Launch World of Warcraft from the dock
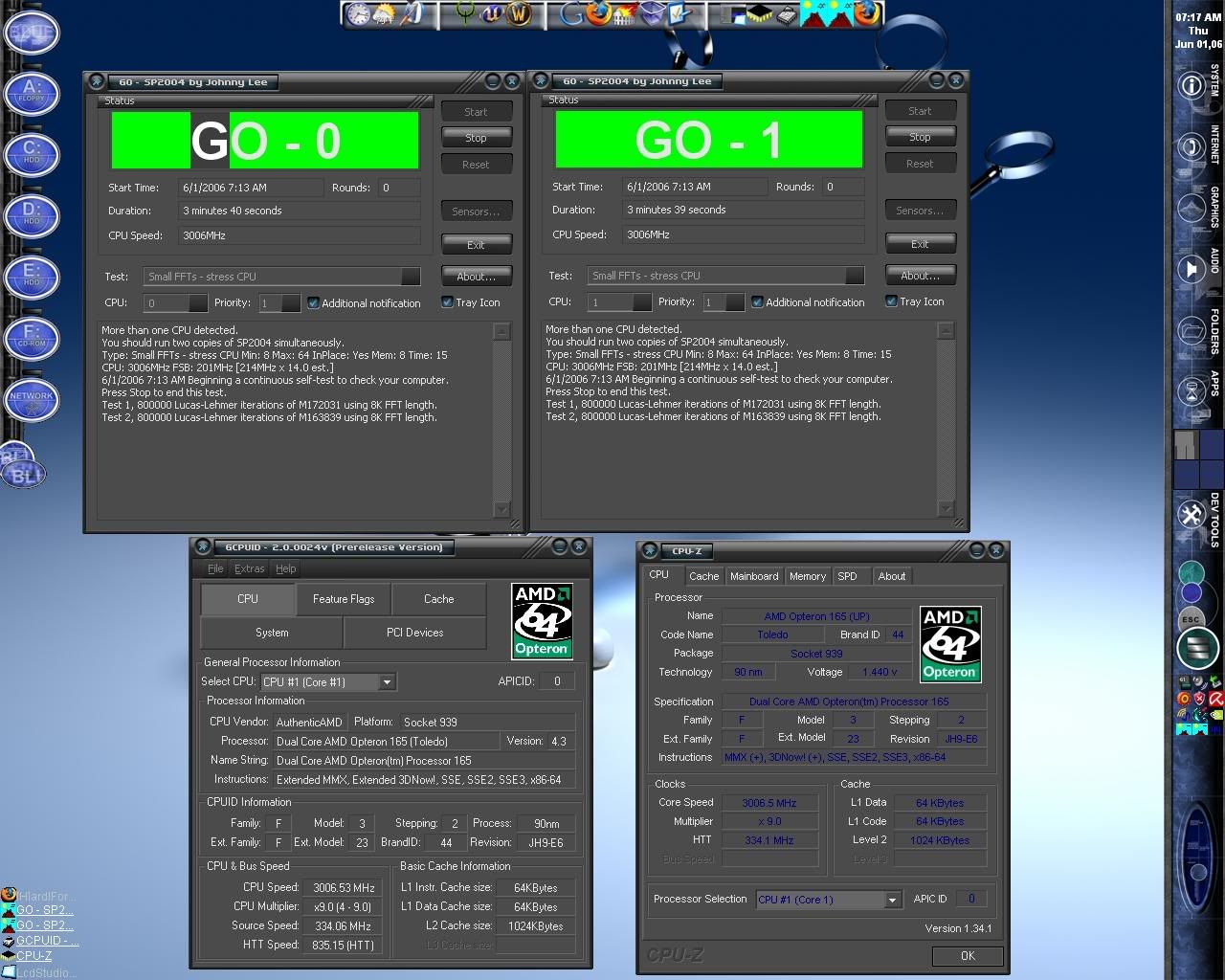1225x980 pixels. (520, 14)
